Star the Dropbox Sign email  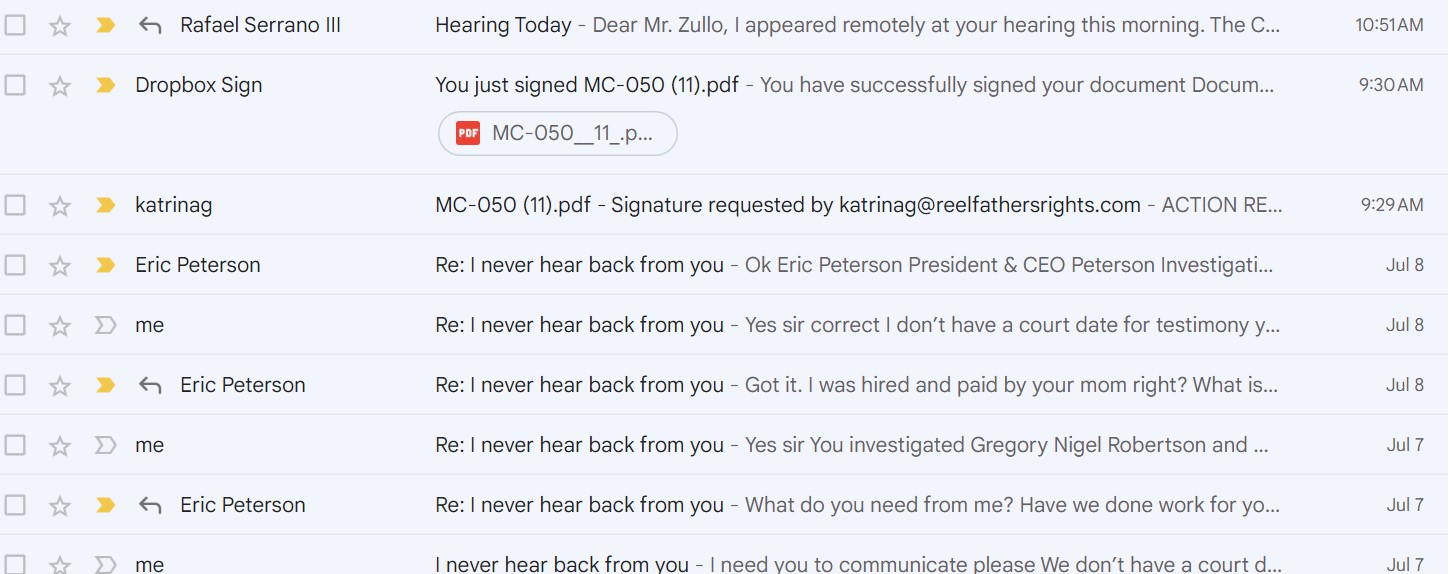[60, 86]
